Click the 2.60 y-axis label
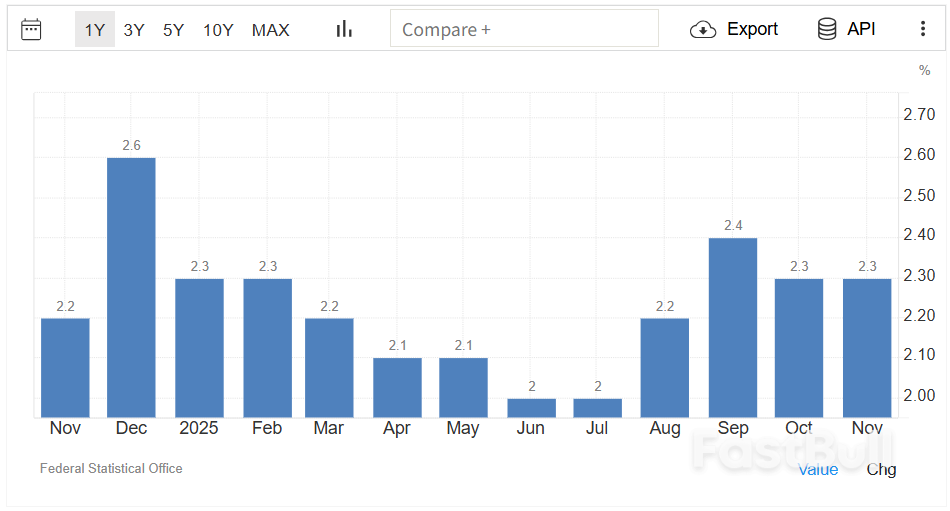The image size is (950, 511). point(919,155)
